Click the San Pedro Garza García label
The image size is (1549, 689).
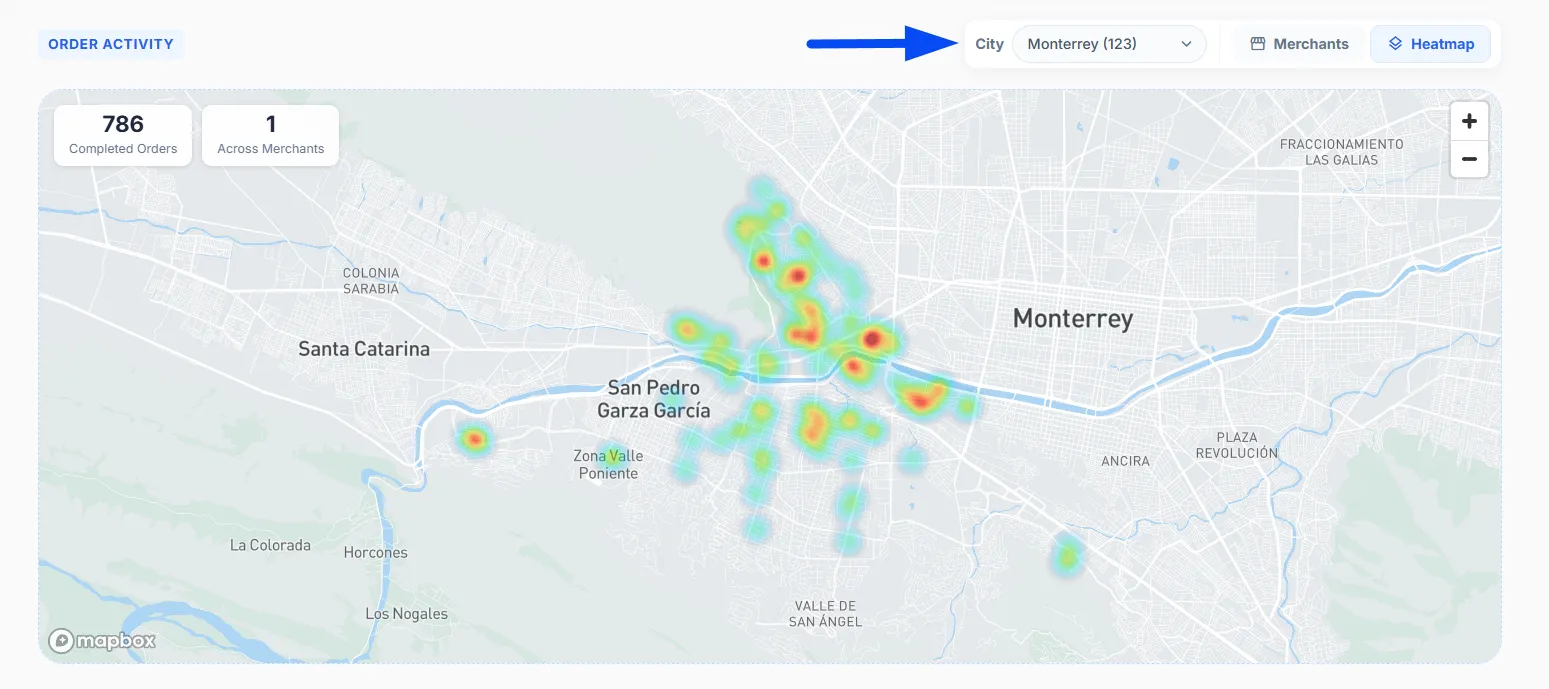click(654, 399)
